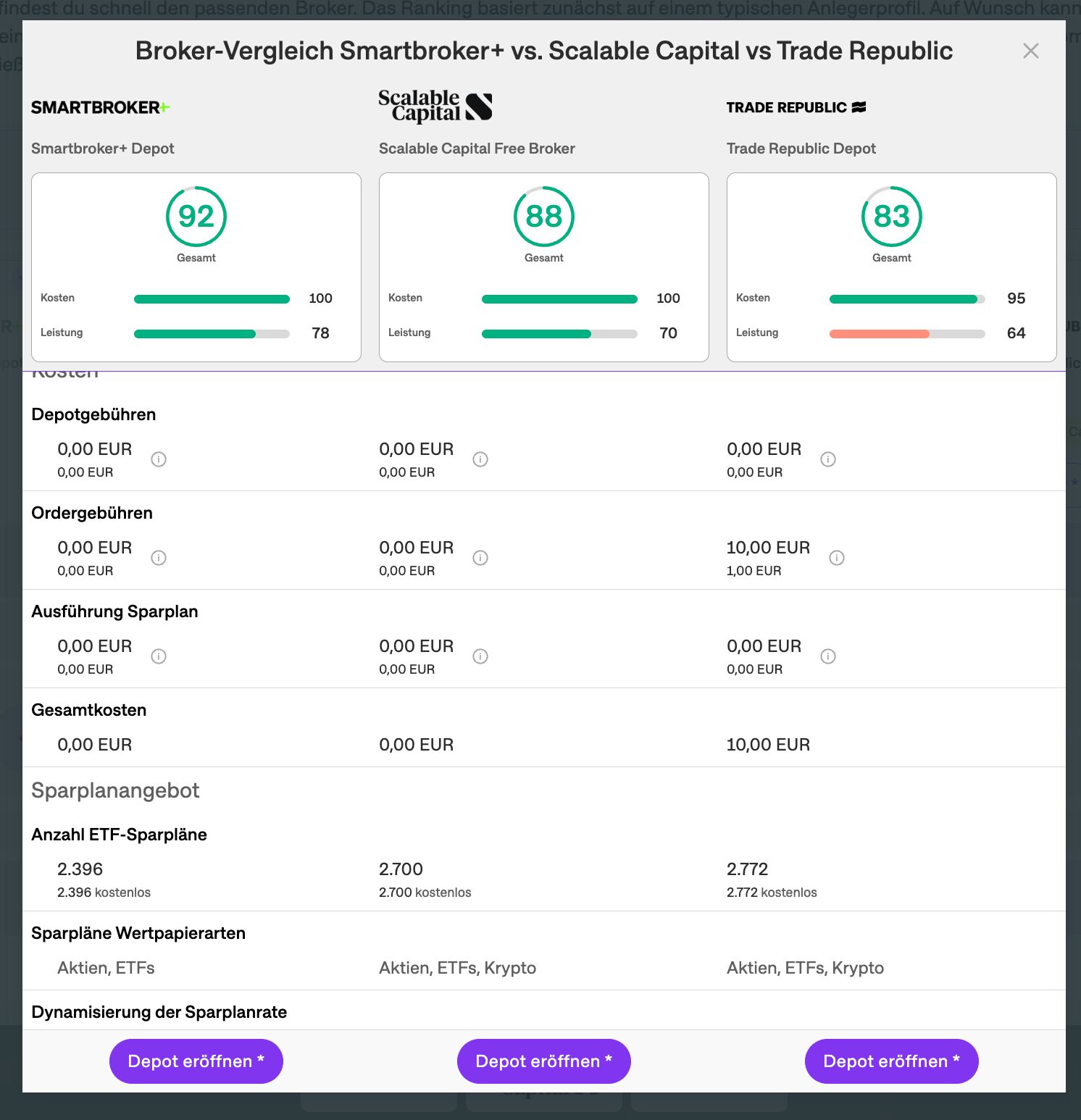This screenshot has height=1120, width=1081.
Task: Click the Depotgebühren row heading
Action: pyautogui.click(x=93, y=414)
